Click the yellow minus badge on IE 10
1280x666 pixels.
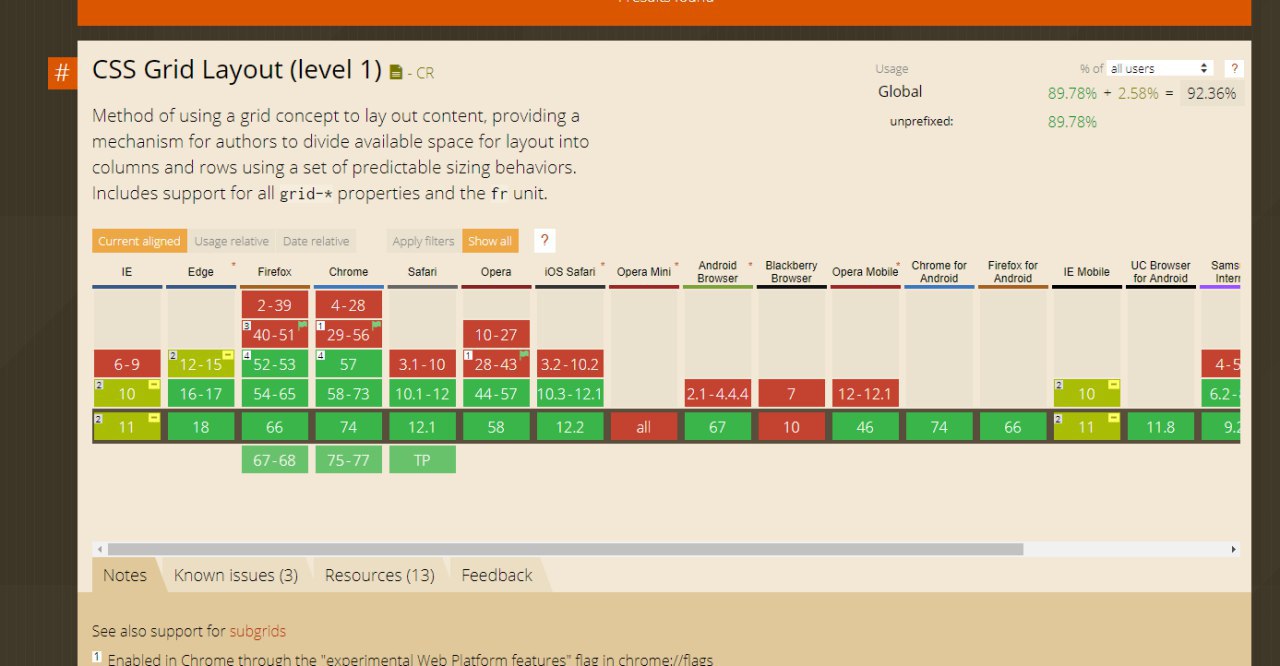pyautogui.click(x=154, y=385)
